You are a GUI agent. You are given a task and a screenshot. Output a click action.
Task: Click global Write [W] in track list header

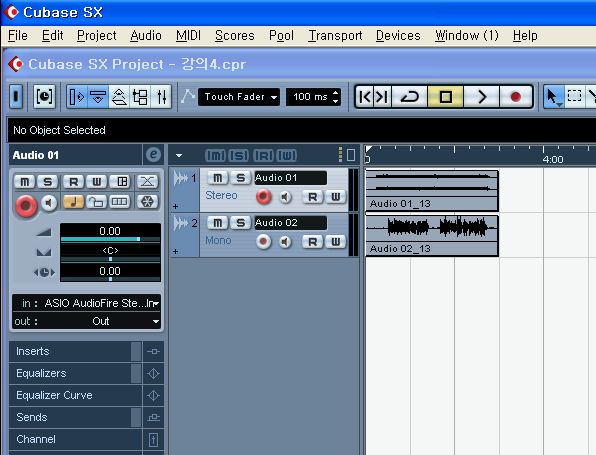tap(287, 155)
